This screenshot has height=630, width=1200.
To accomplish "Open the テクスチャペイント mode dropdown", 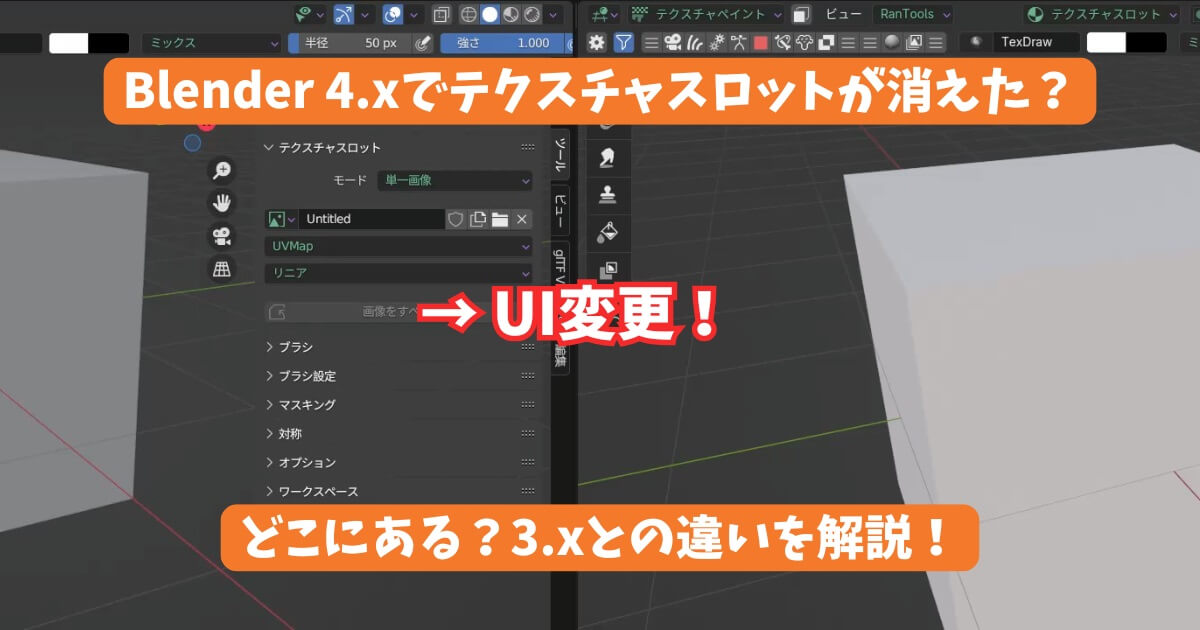I will pos(707,14).
